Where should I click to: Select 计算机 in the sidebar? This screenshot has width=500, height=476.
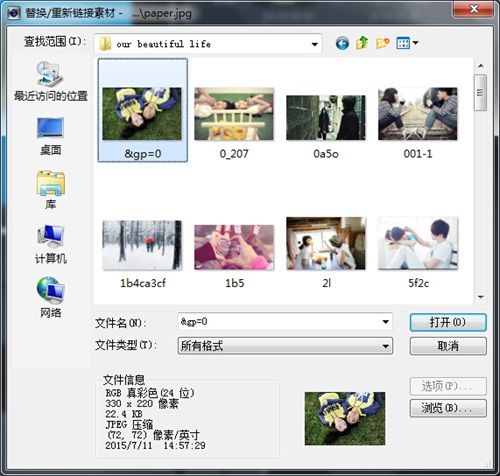click(x=51, y=244)
